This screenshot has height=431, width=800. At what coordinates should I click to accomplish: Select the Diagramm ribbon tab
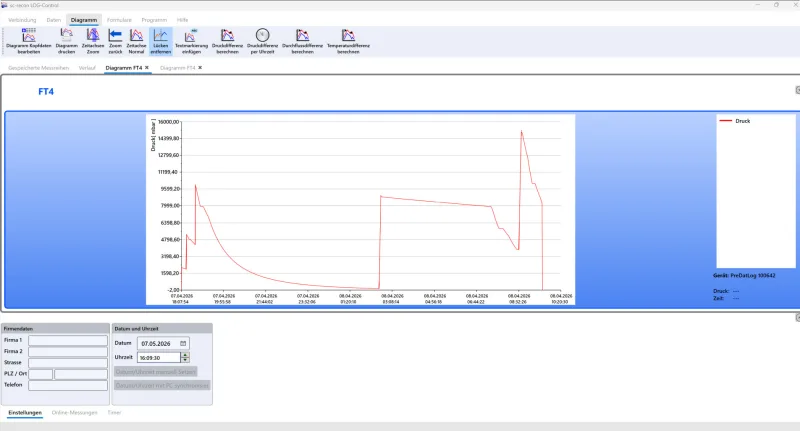coord(84,20)
